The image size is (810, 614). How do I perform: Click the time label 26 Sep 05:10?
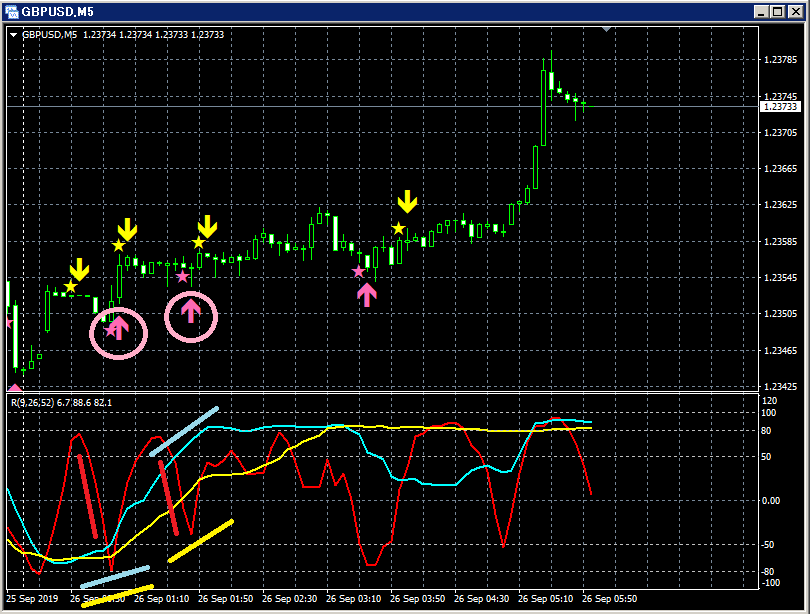point(546,599)
